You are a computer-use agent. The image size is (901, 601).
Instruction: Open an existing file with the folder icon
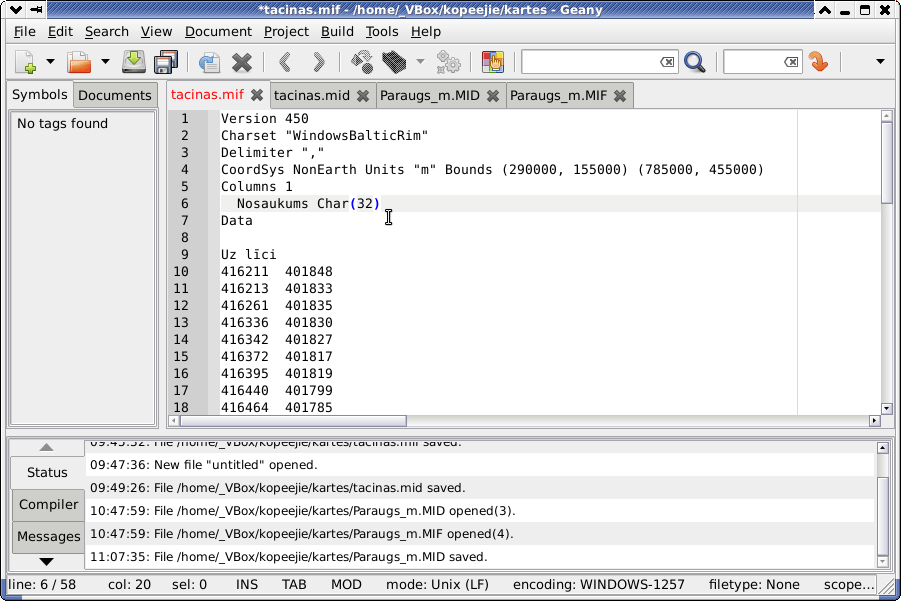pyautogui.click(x=79, y=61)
